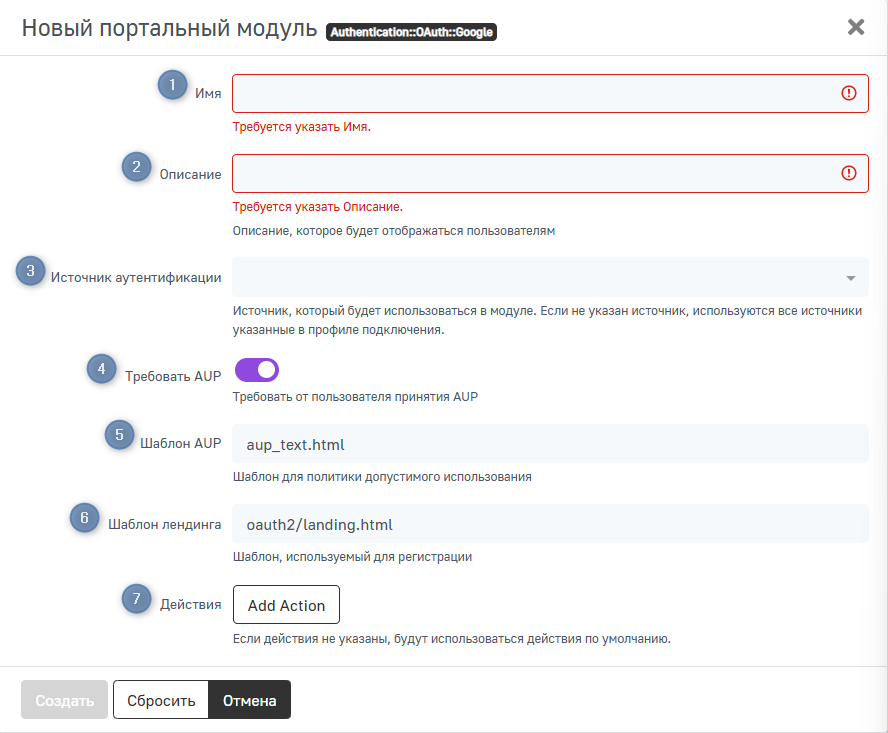The height and width of the screenshot is (733, 888).
Task: Click the Шаблон лендинга field with oauth2/landing.html
Action: (x=550, y=524)
